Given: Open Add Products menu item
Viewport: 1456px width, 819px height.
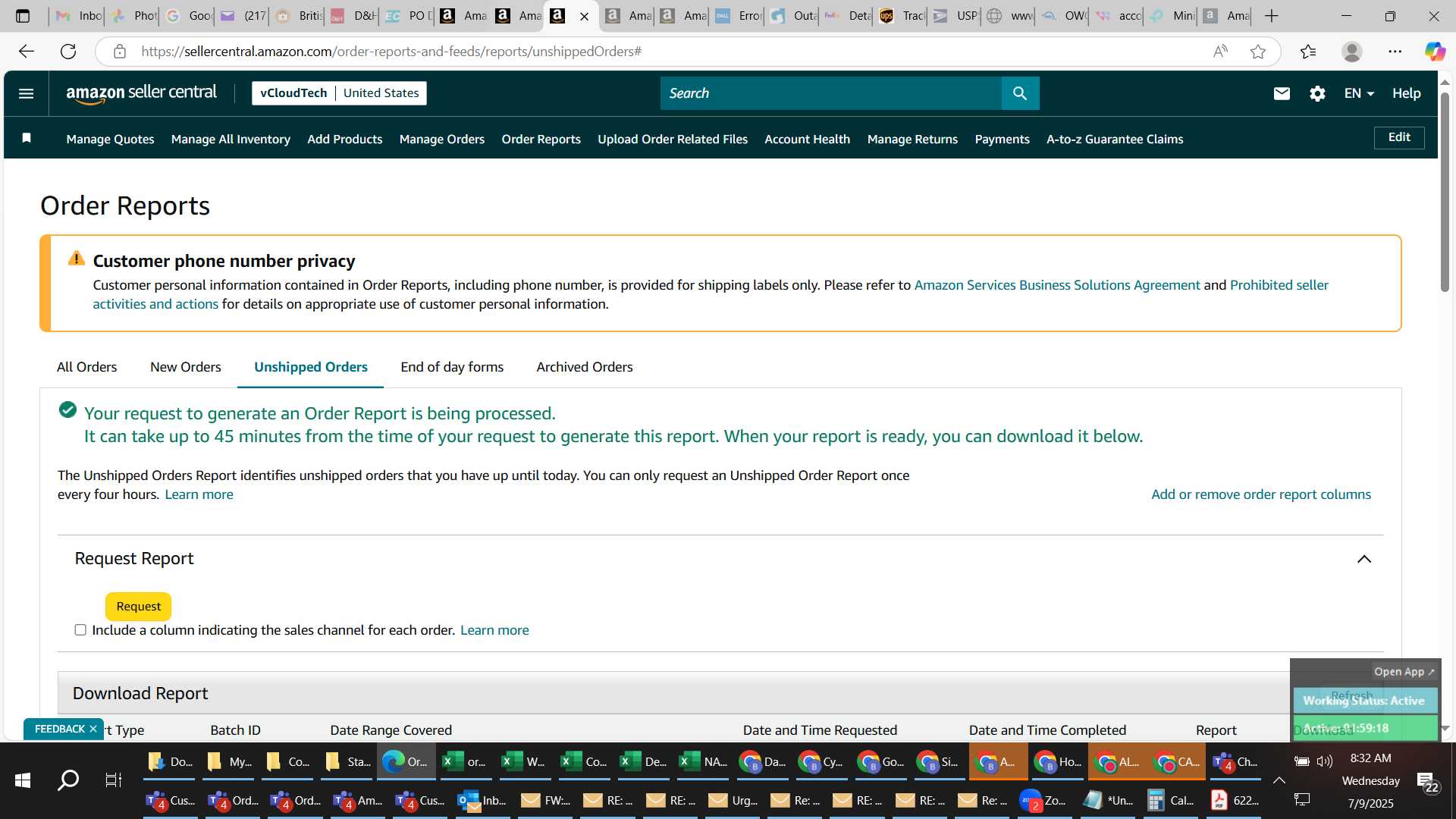Looking at the screenshot, I should [345, 139].
